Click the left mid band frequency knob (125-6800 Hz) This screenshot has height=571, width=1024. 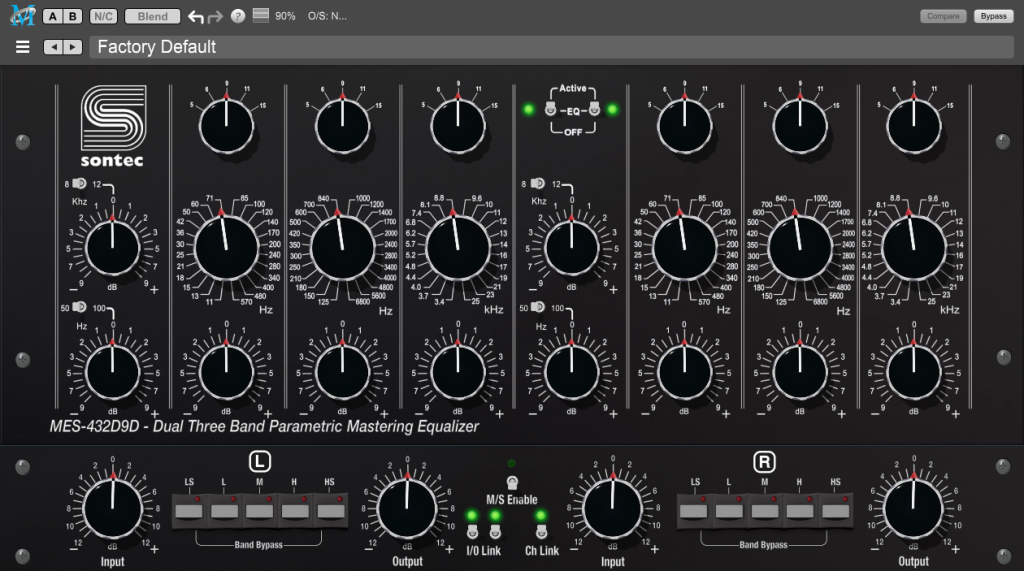coord(342,249)
